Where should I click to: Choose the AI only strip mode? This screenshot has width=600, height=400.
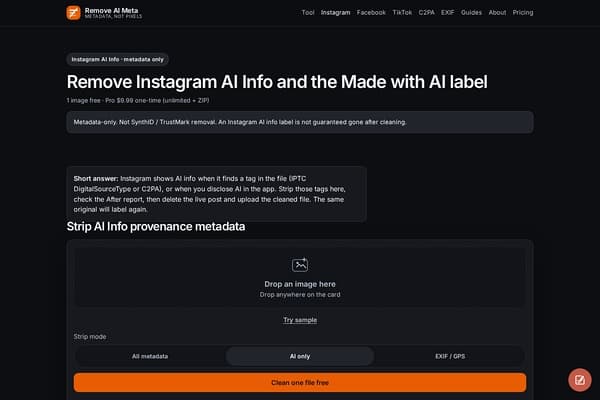click(300, 356)
